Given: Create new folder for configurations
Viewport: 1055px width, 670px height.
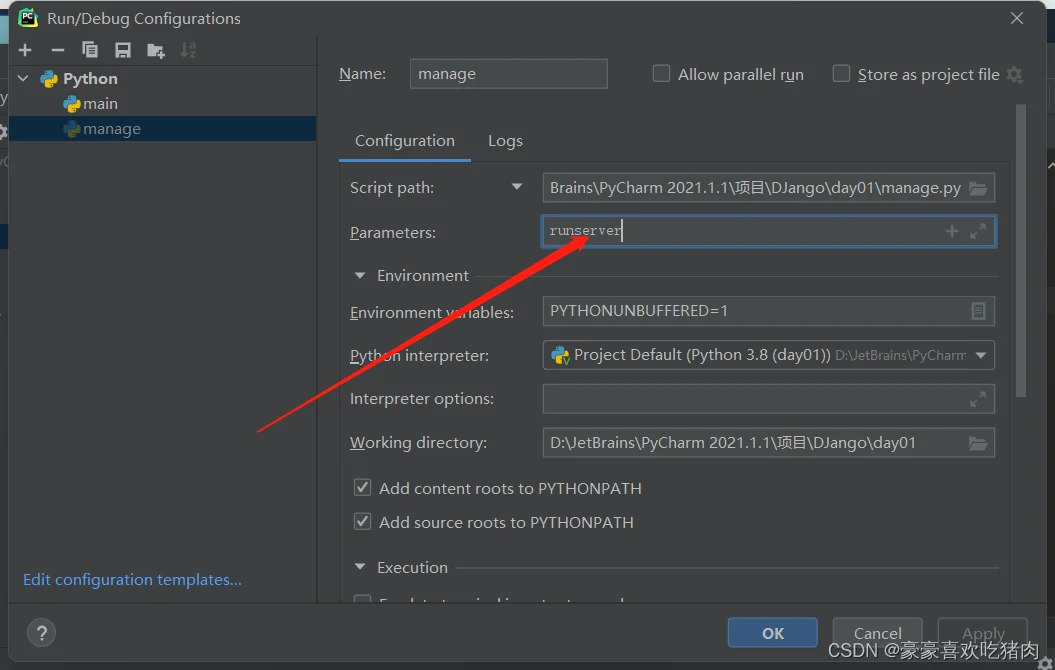Looking at the screenshot, I should (x=155, y=50).
